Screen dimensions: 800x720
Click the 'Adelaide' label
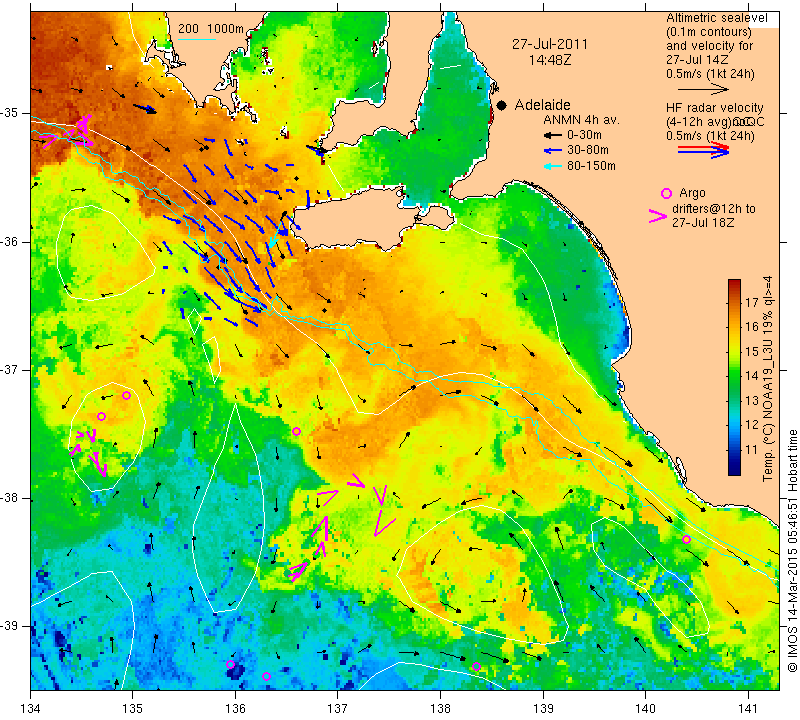tap(542, 105)
